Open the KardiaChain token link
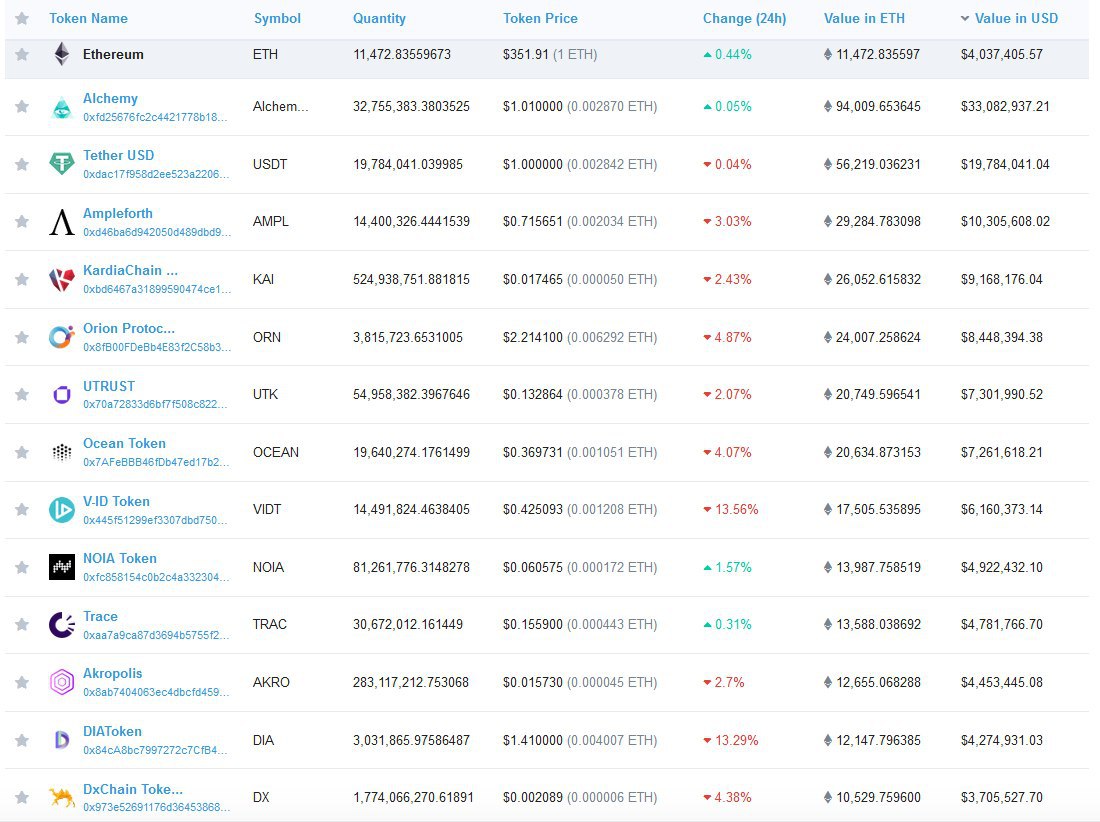The height and width of the screenshot is (822, 1100). tap(130, 270)
